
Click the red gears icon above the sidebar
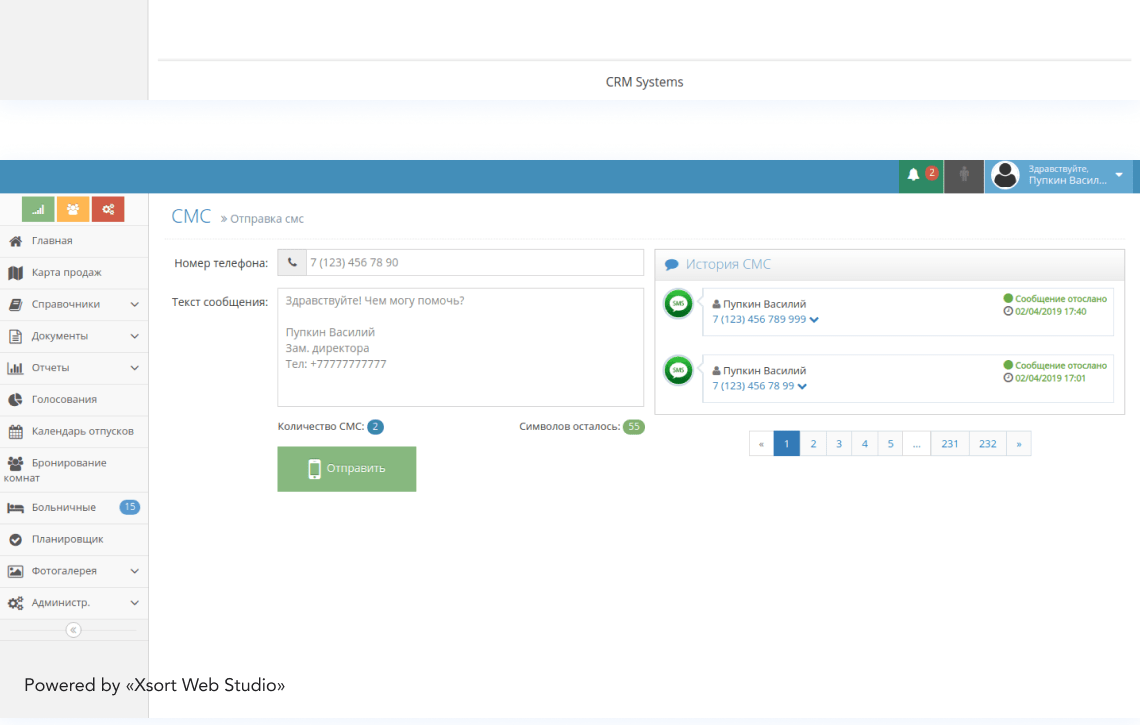pyautogui.click(x=108, y=209)
